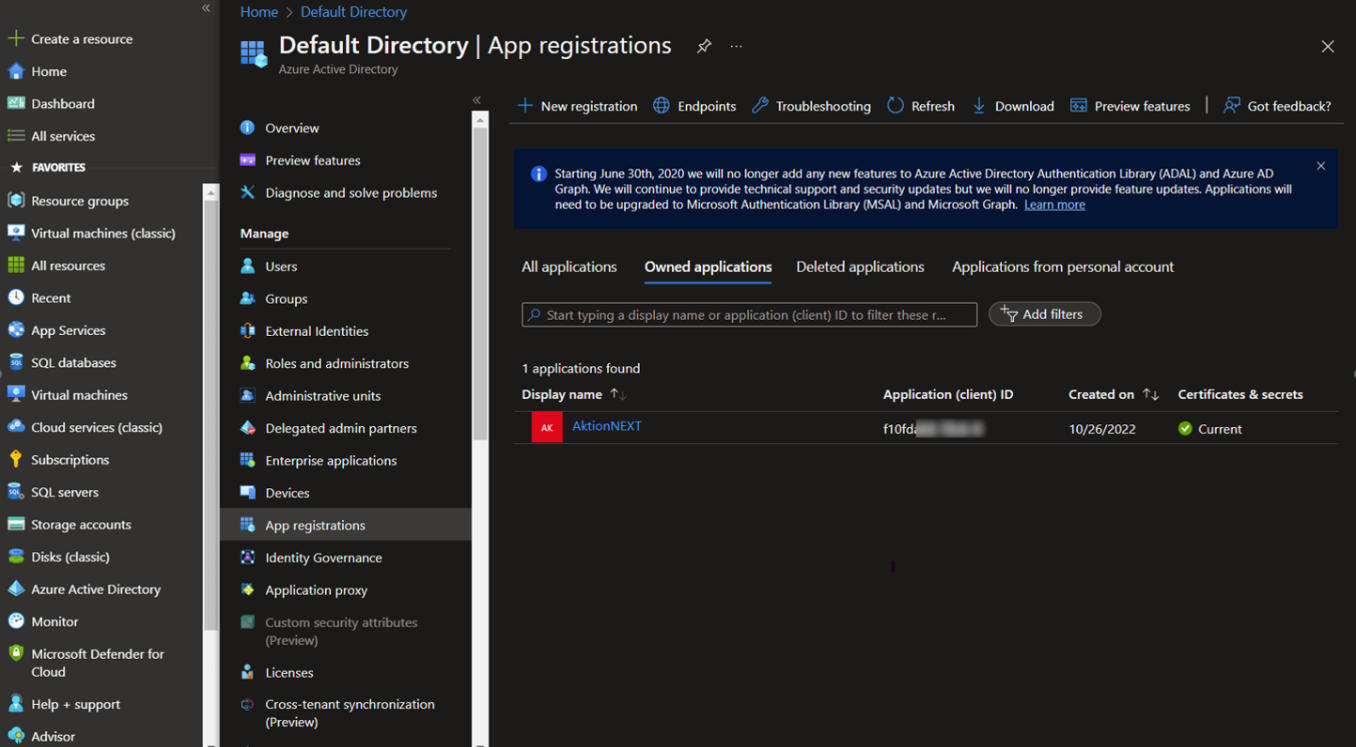This screenshot has height=747, width=1356.
Task: Open Home from the left portal menu
Action: 49,71
